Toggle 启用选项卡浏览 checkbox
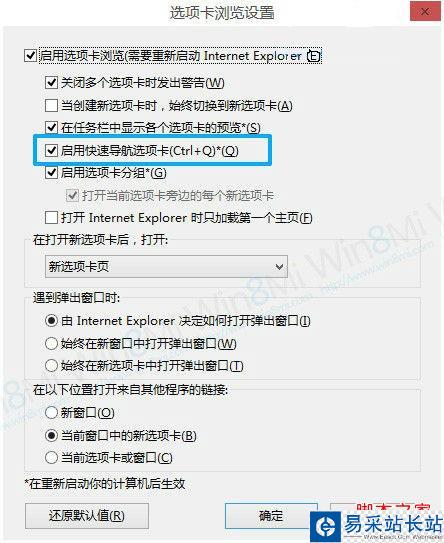The image size is (444, 543). (30, 56)
